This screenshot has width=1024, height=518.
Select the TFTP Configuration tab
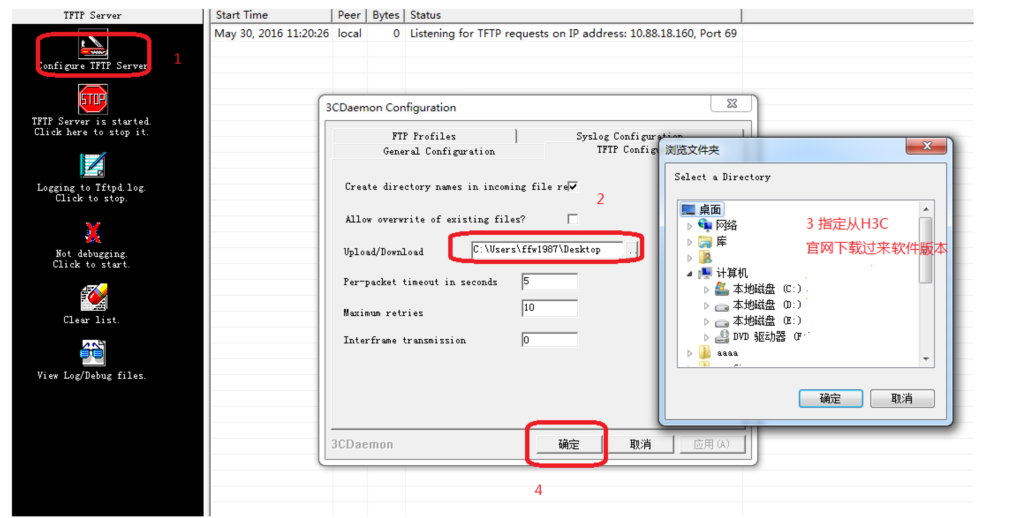coord(627,150)
